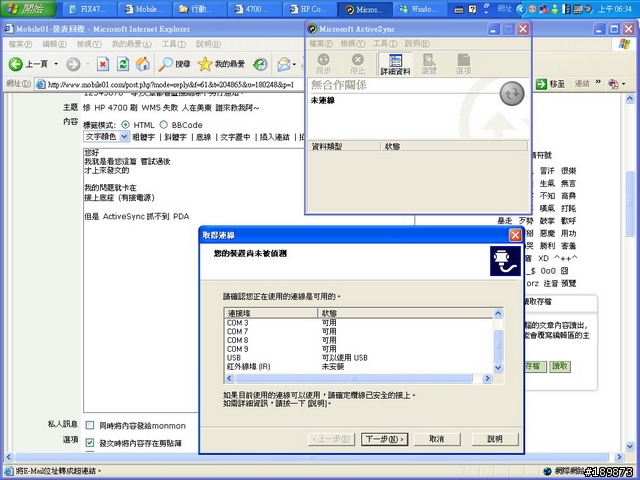Select the BBCode tag mode radio button

tap(164, 124)
